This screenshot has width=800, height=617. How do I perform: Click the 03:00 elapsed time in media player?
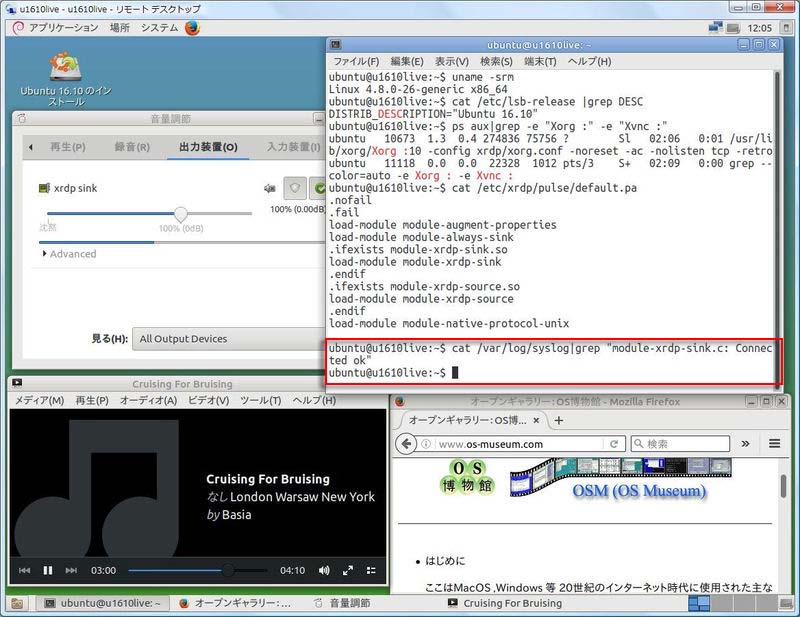tap(104, 570)
